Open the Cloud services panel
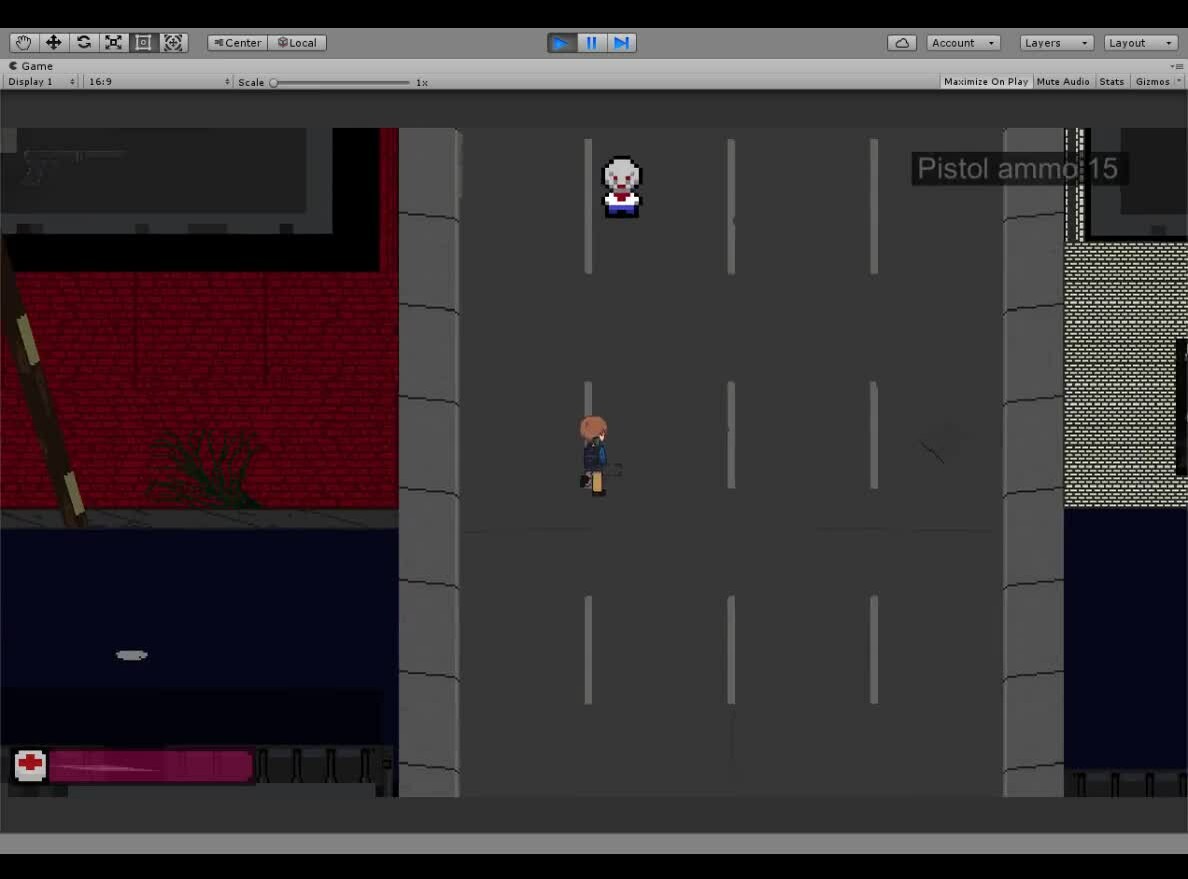Viewport: 1188px width, 879px height. click(x=902, y=43)
